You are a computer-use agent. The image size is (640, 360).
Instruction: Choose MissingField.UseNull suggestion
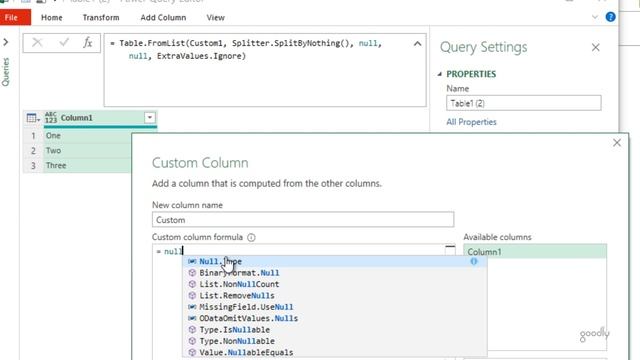(334, 307)
